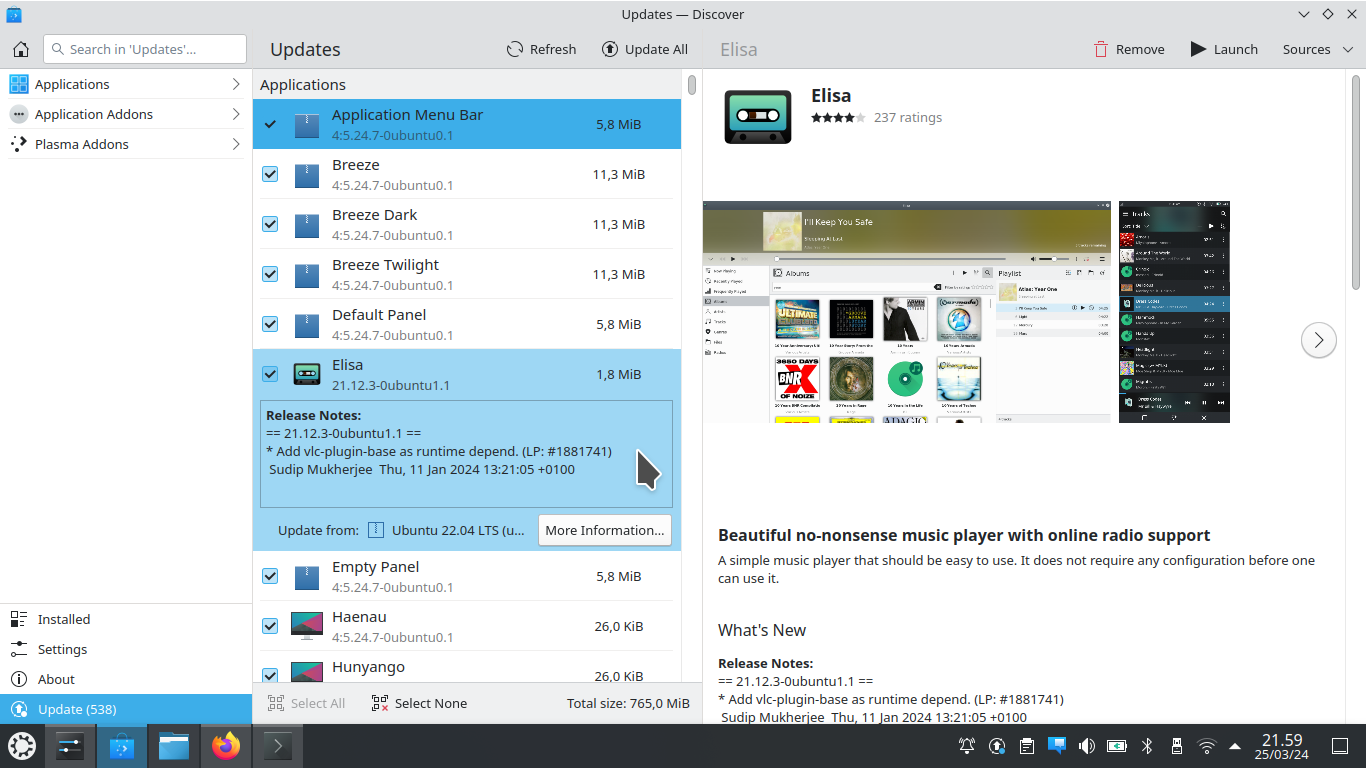Focus the Search in 'Updates' field
This screenshot has height=768, width=1366.
(145, 49)
